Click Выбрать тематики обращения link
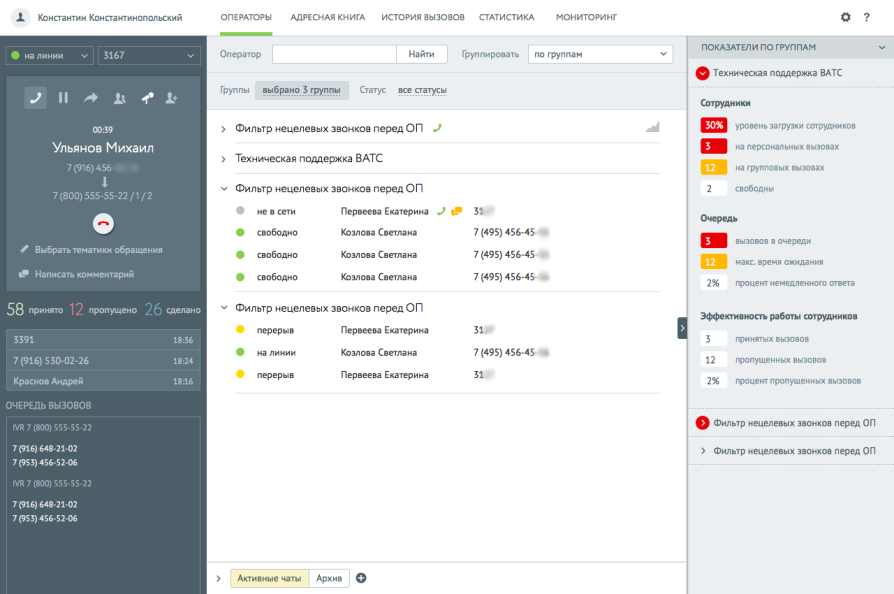This screenshot has width=894, height=594. [99, 250]
